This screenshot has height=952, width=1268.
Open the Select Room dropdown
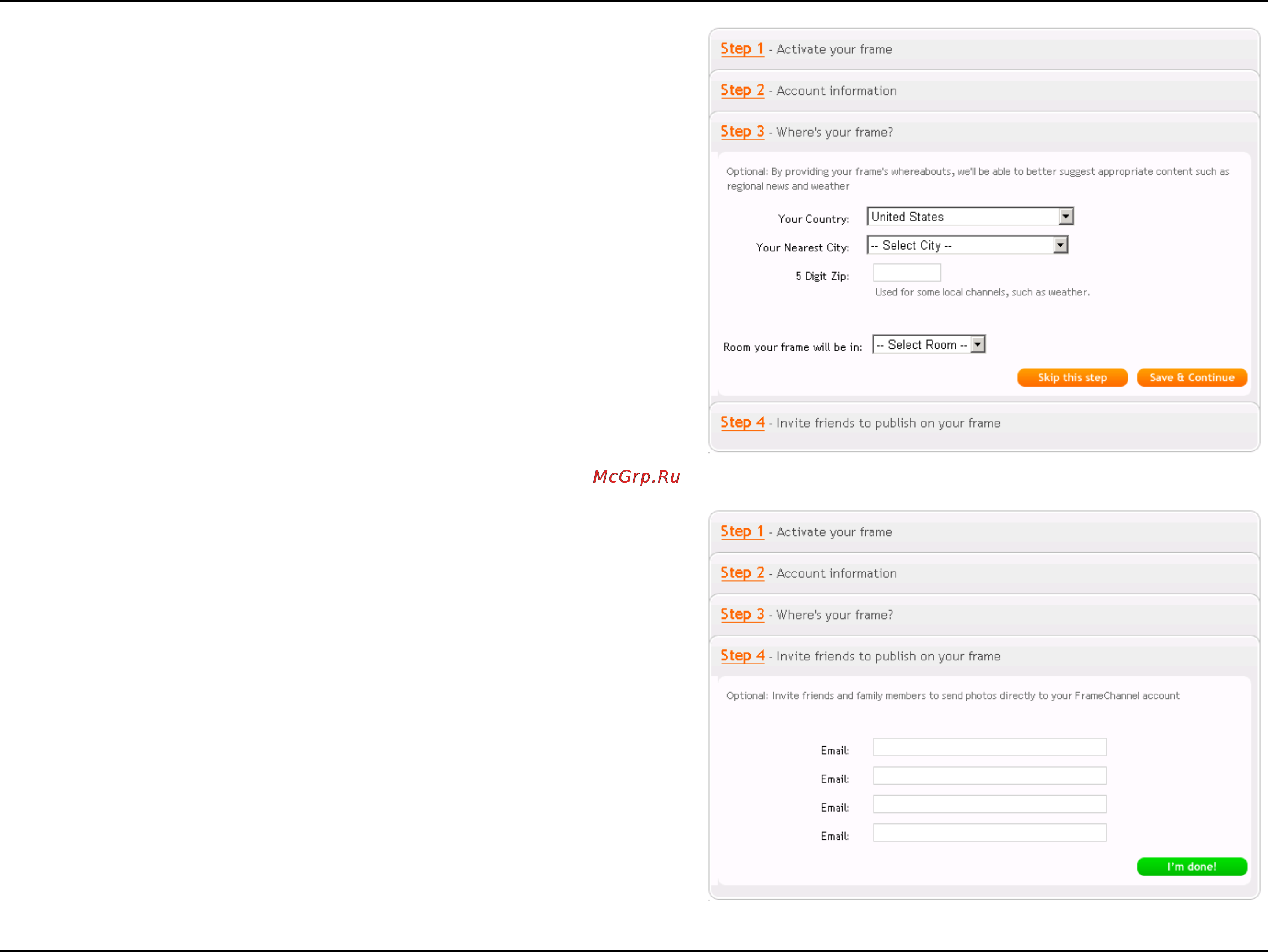click(x=929, y=344)
